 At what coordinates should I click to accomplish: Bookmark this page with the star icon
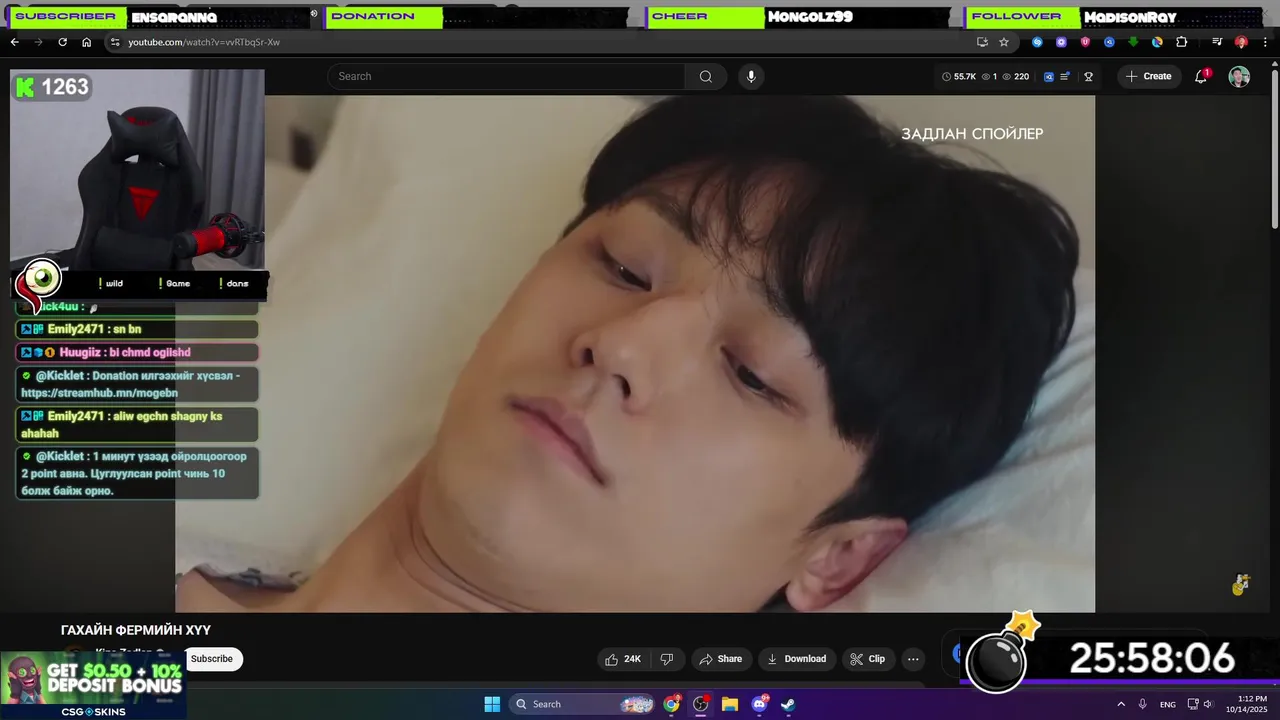pos(1004,42)
